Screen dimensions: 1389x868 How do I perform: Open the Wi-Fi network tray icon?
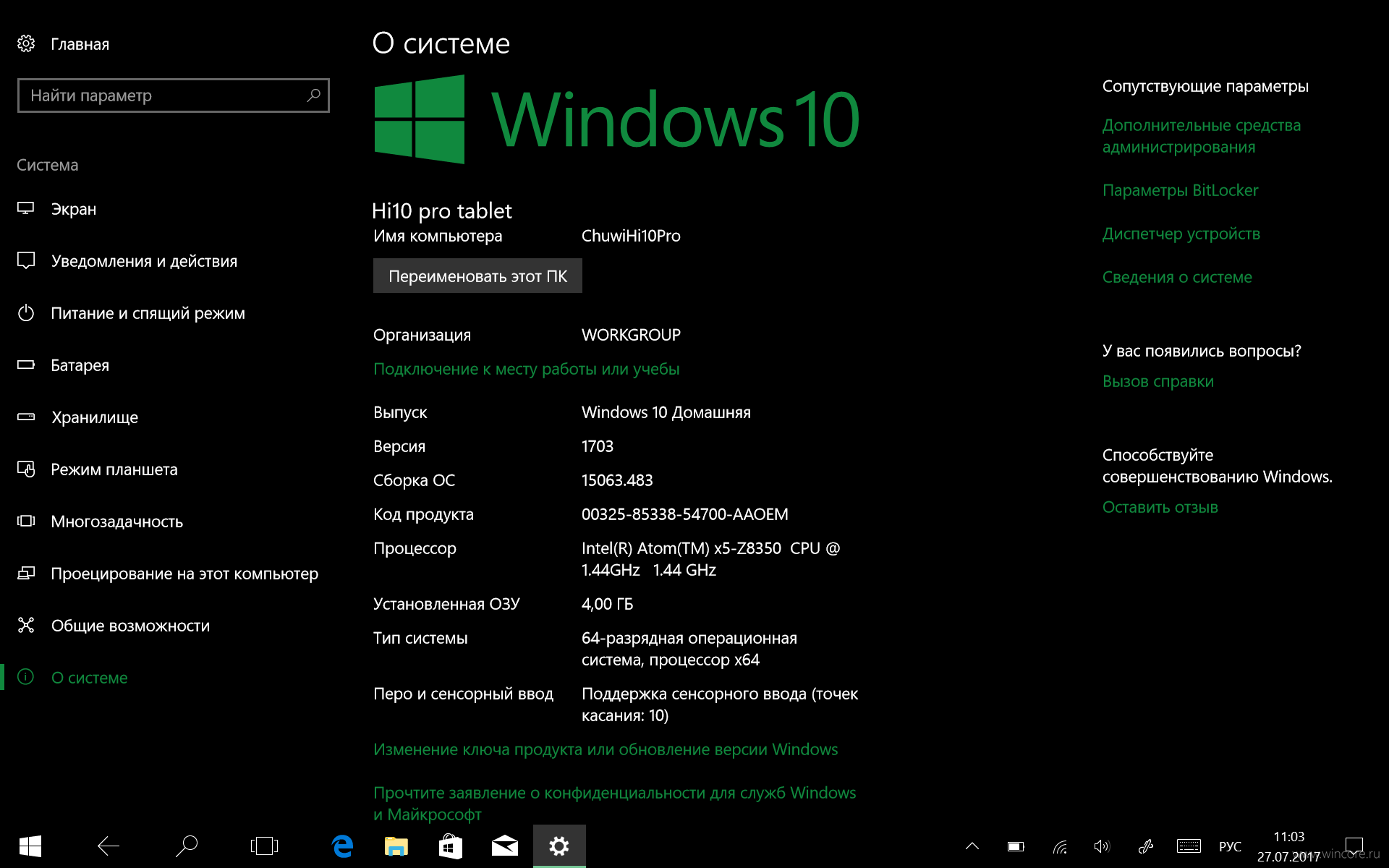click(x=1060, y=846)
